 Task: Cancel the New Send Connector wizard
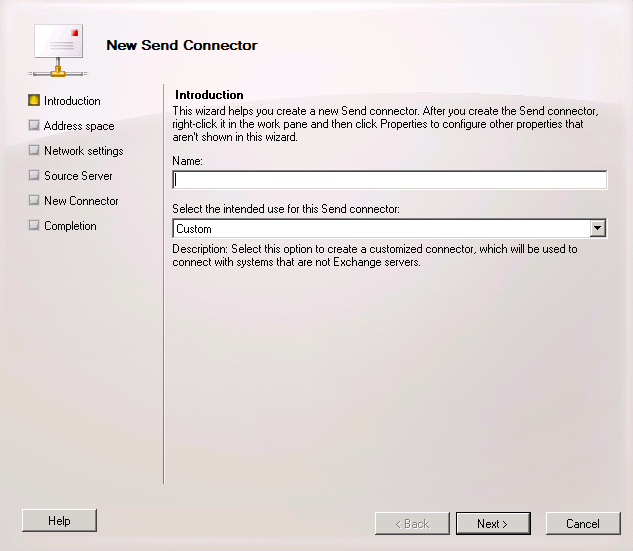pos(583,524)
